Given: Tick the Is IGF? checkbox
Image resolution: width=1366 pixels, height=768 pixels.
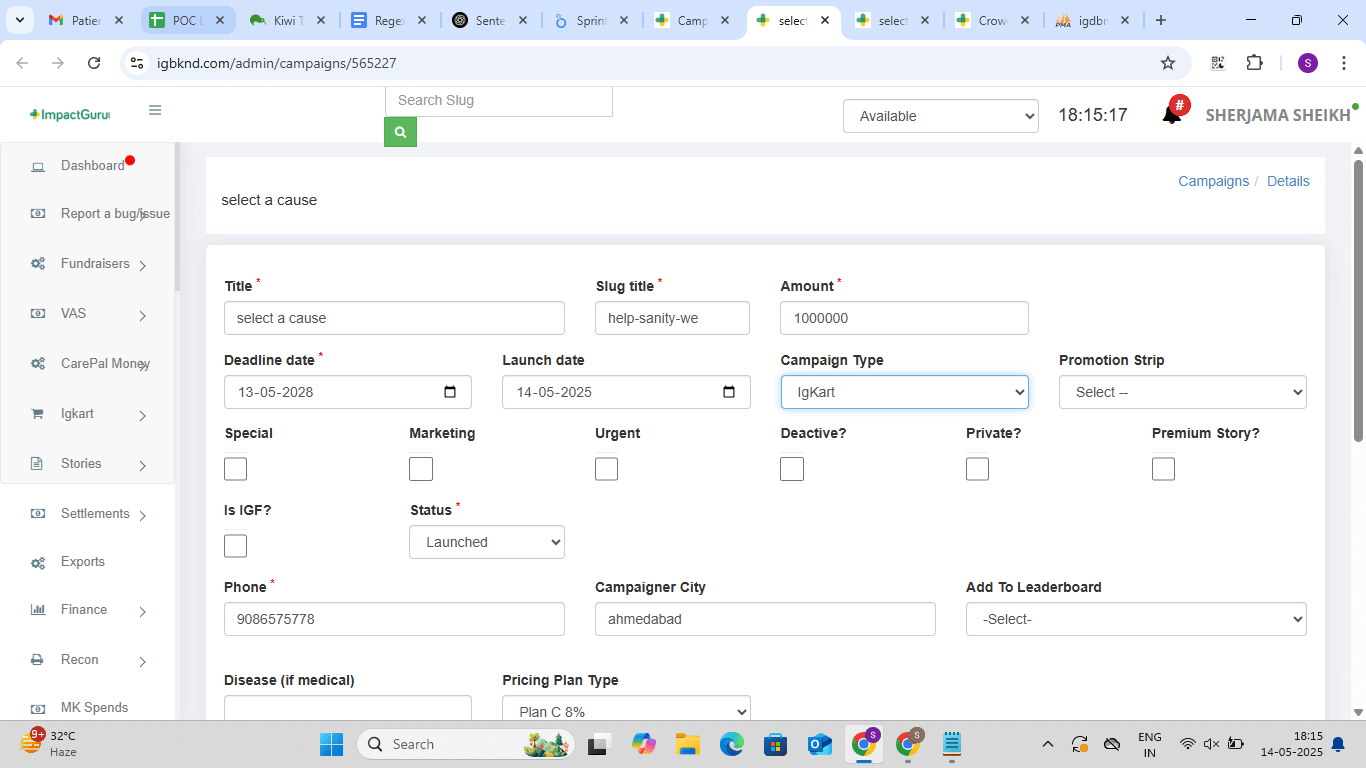Looking at the screenshot, I should [x=235, y=546].
